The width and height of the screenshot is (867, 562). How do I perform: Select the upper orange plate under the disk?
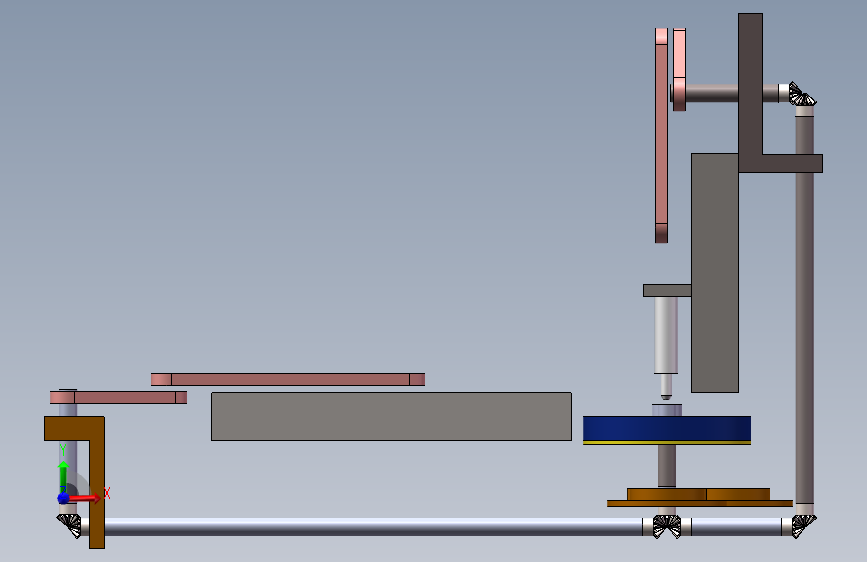(698, 494)
